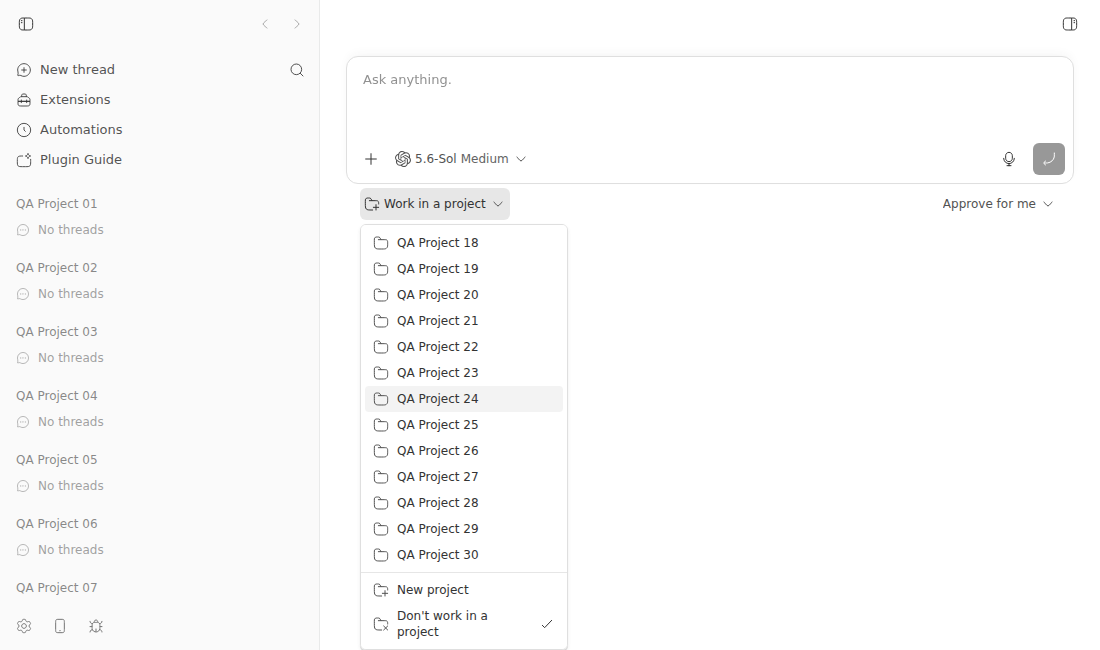Open QA Project 07 in sidebar
Viewport: 1100px width, 650px height.
57,588
